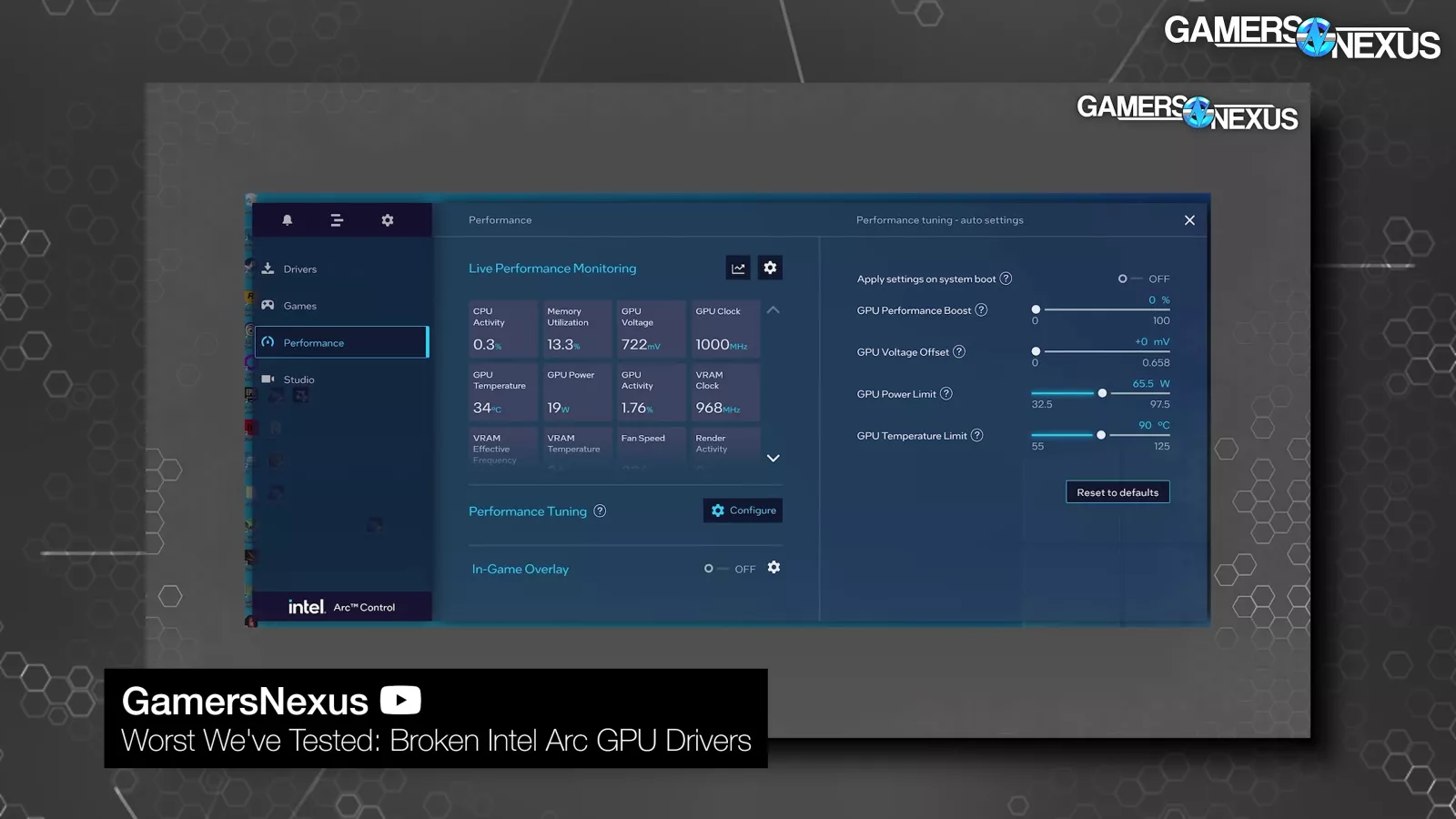1456x819 pixels.
Task: Open the settings gear in the sidebar header
Action: (388, 220)
